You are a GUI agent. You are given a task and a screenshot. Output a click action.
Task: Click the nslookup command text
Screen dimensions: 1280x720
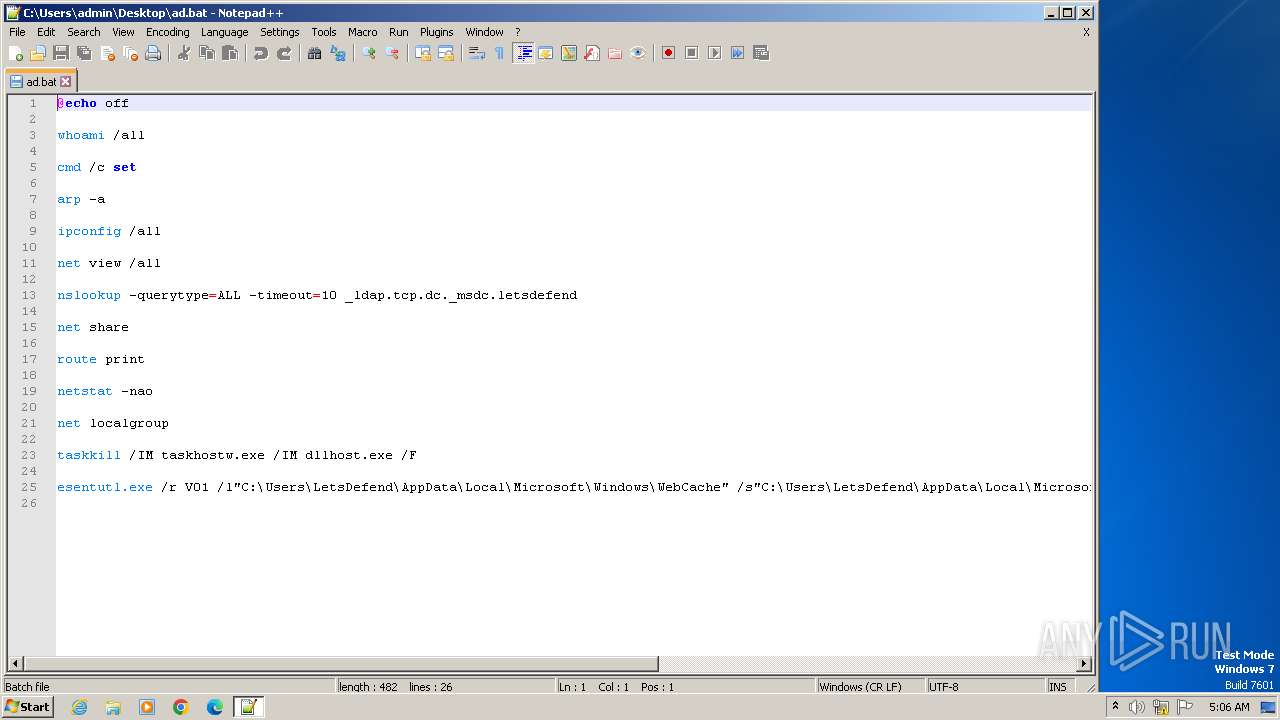click(x=89, y=295)
